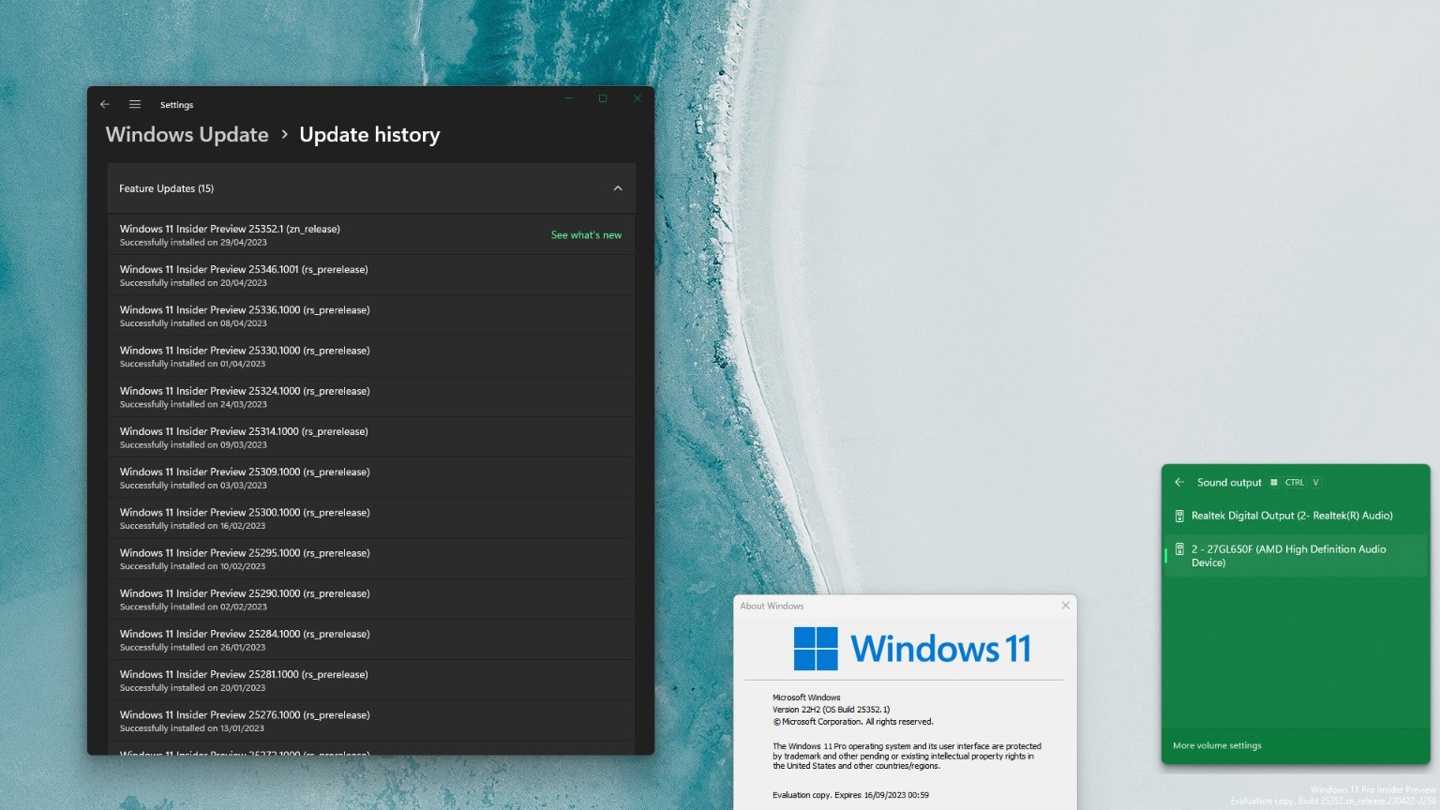Screen dimensions: 1440x810
Task: Select the 2 - 27GL650F AMD audio device
Action: [x=1290, y=555]
